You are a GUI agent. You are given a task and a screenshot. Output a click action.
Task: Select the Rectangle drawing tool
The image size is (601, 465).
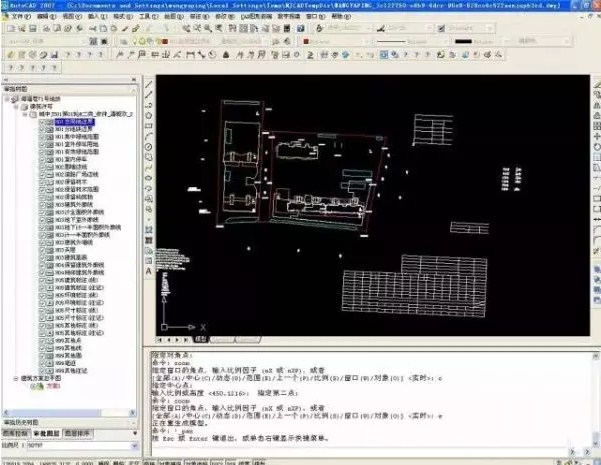point(149,126)
